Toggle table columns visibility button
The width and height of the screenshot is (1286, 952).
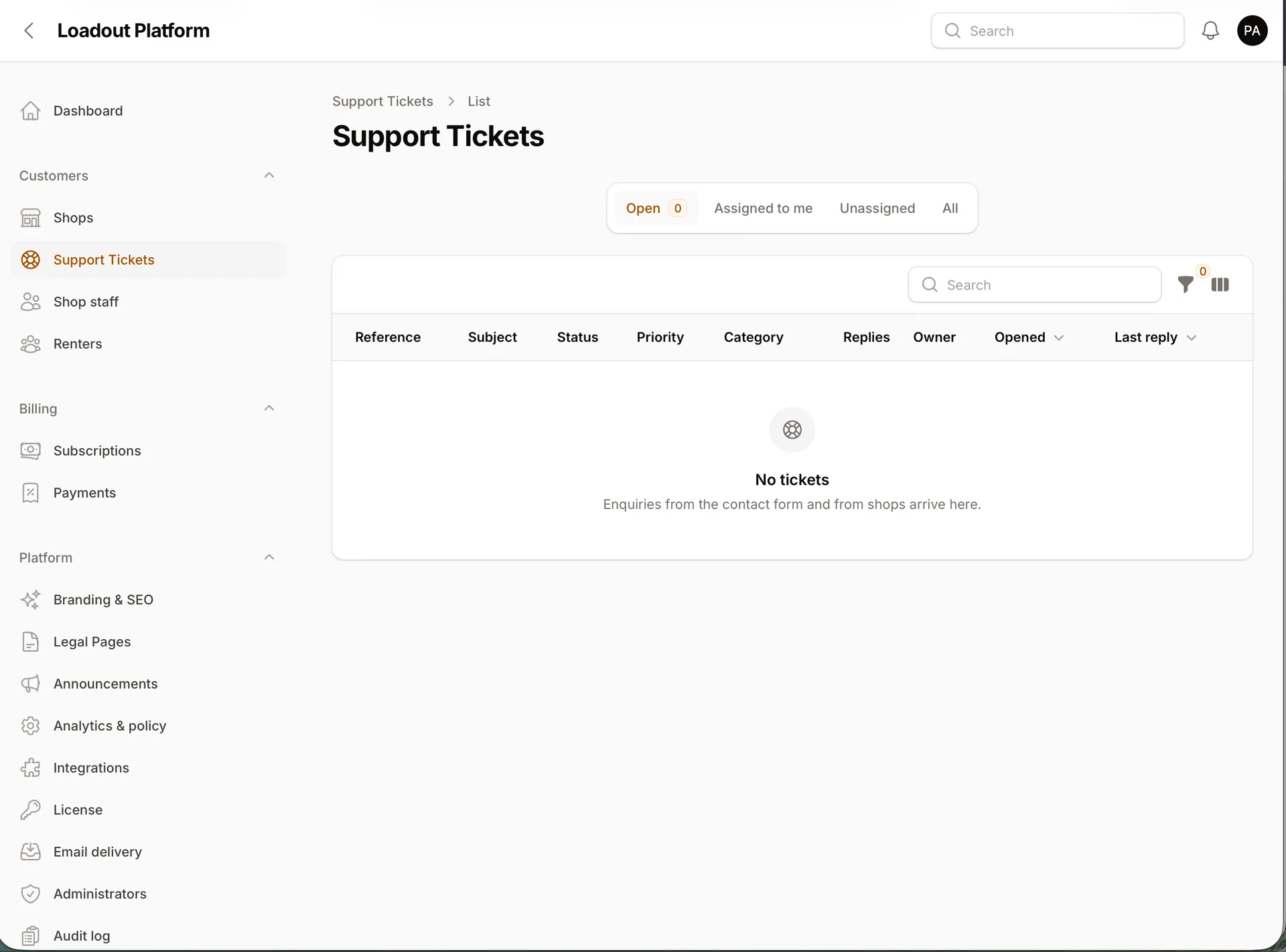coord(1220,285)
